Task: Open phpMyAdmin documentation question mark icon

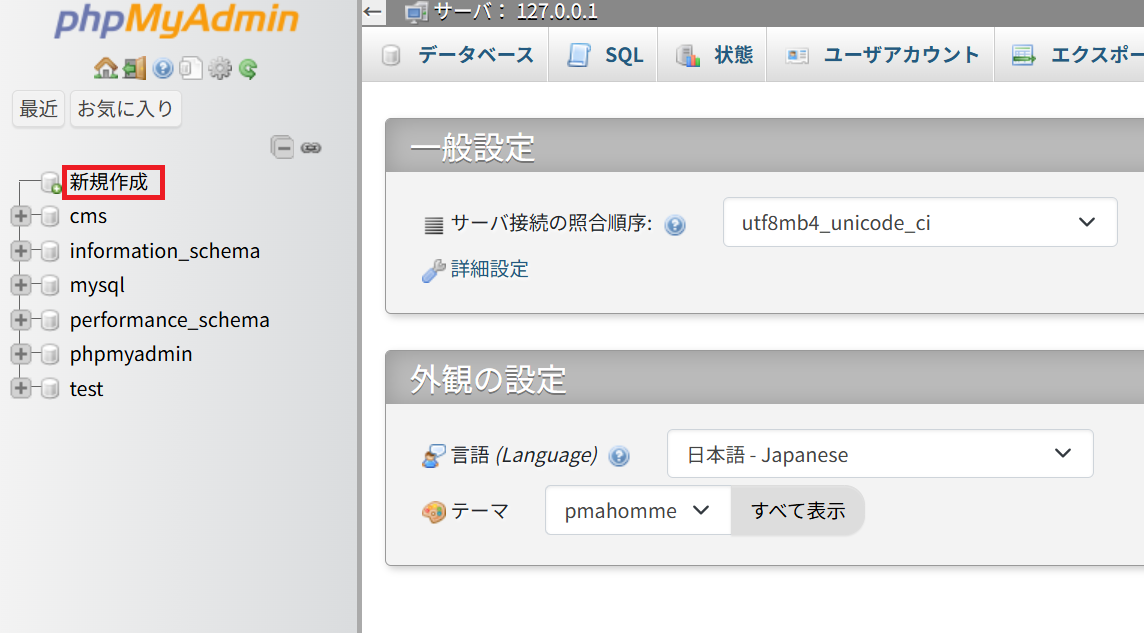Action: tap(163, 68)
